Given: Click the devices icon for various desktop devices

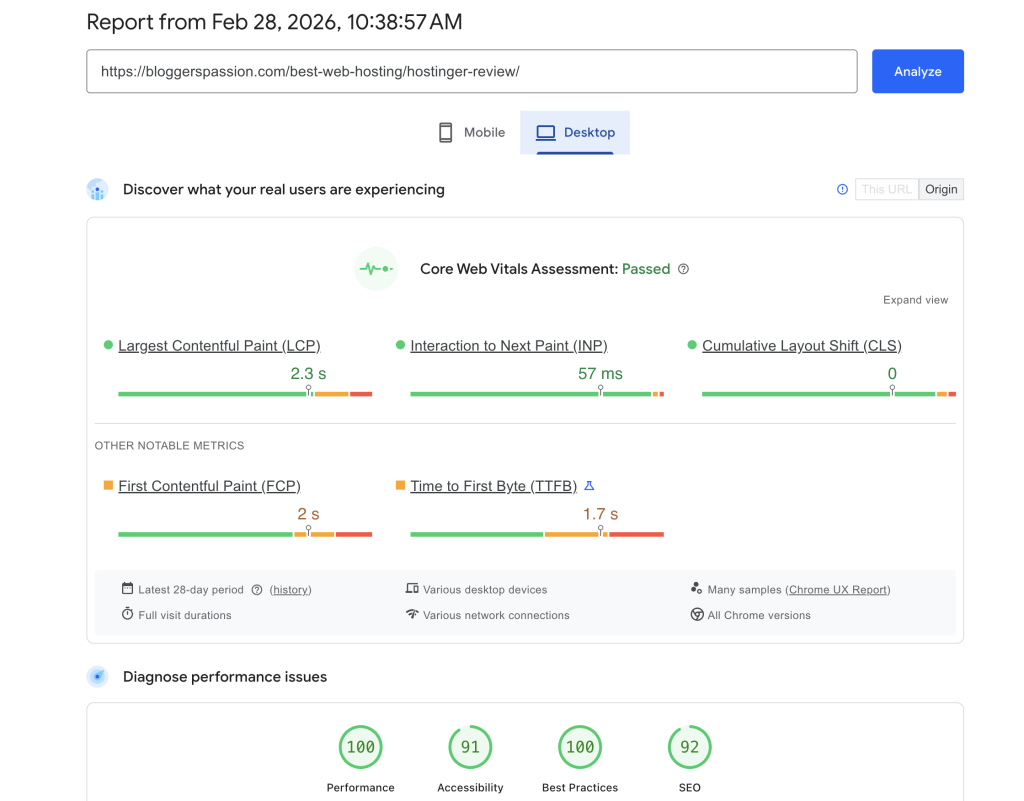Looking at the screenshot, I should click(x=413, y=589).
